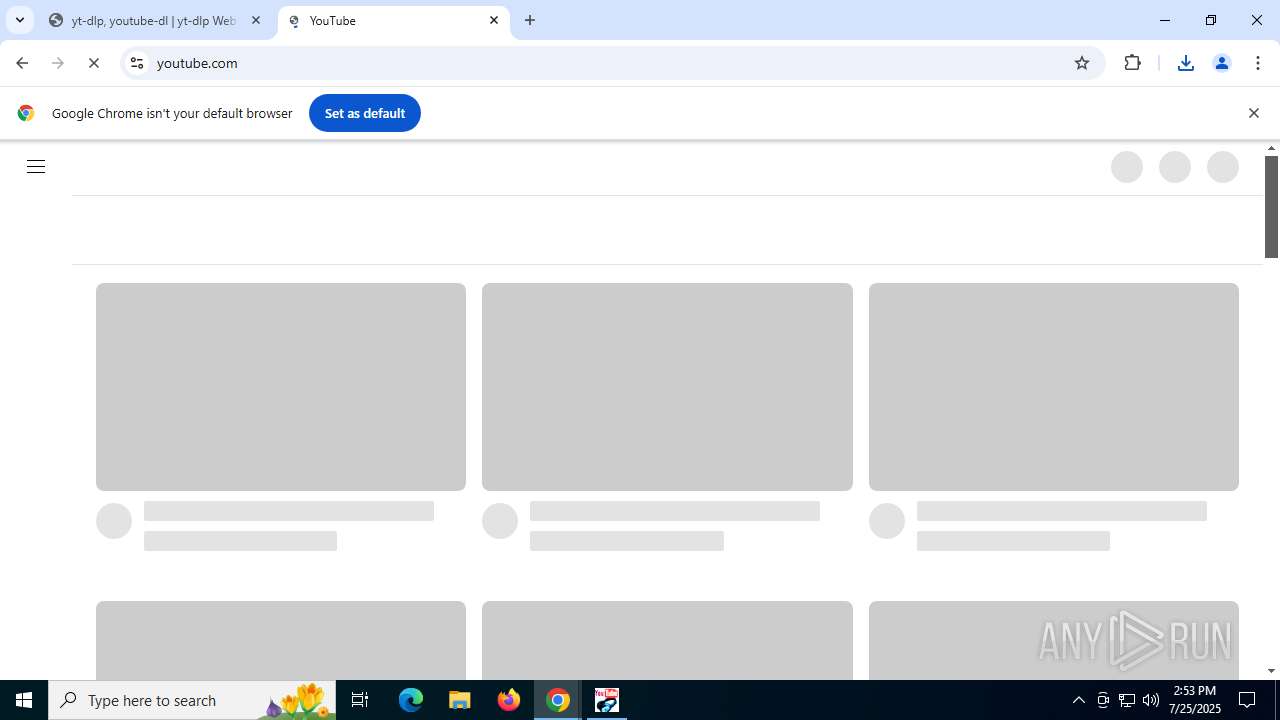Image resolution: width=1280 pixels, height=720 pixels.
Task: Dismiss the default browser infobar
Action: click(x=1253, y=113)
